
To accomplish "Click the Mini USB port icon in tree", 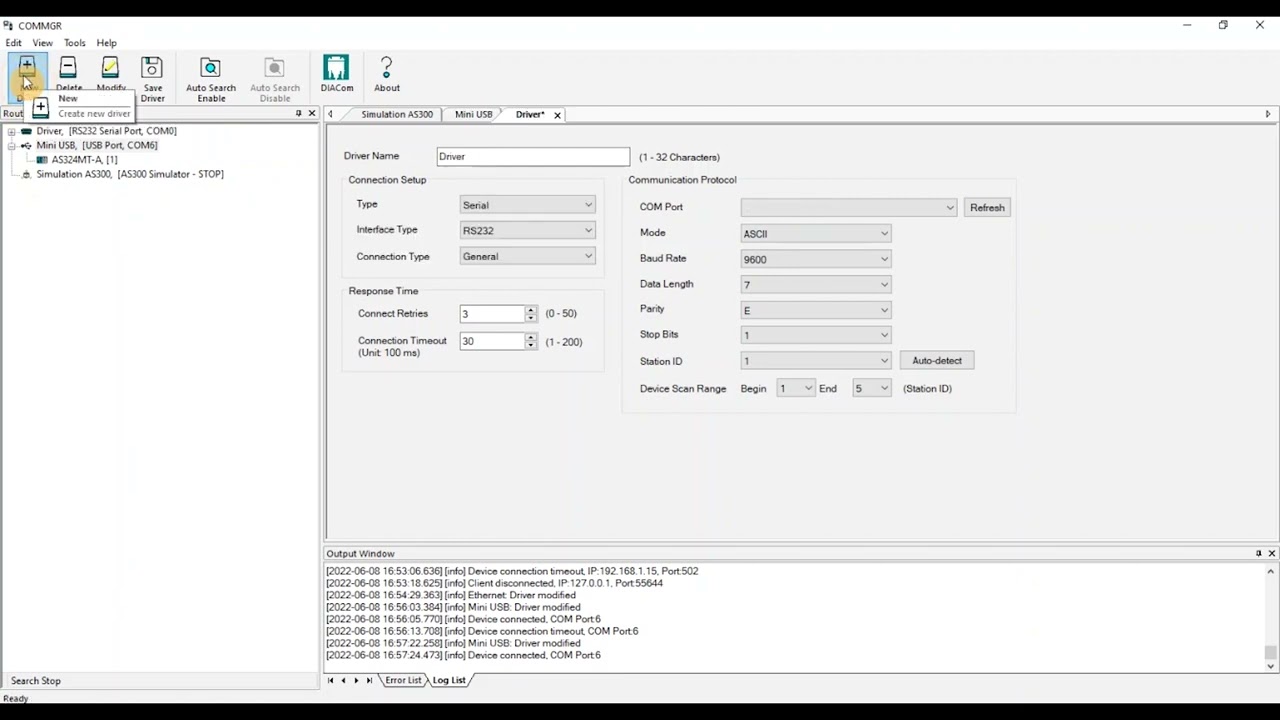I will (26, 145).
